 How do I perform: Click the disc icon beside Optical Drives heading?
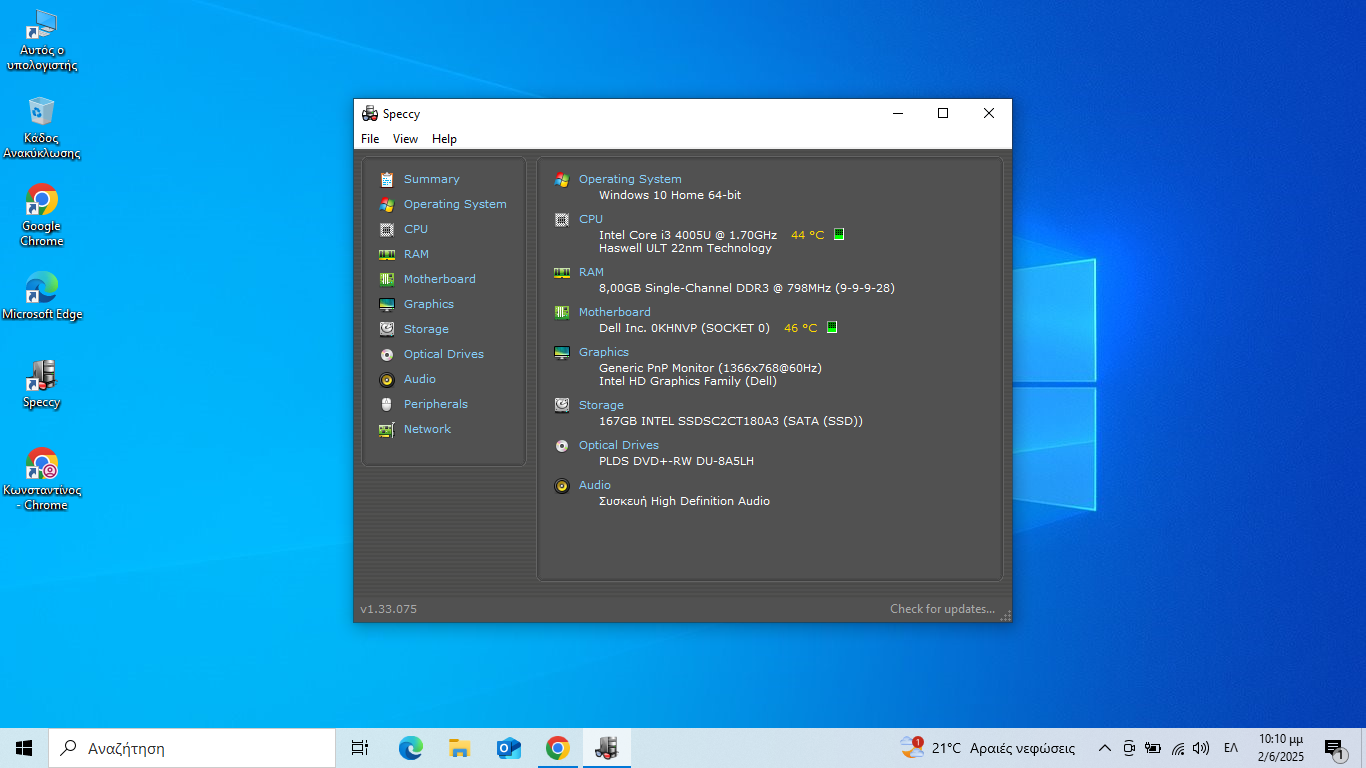click(562, 445)
